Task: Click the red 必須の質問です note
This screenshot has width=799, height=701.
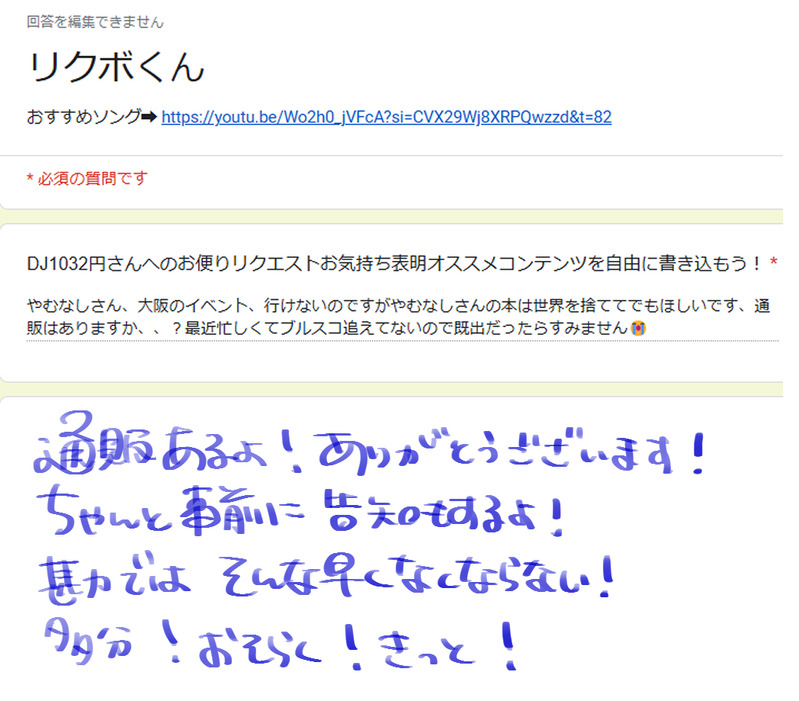Action: (87, 178)
